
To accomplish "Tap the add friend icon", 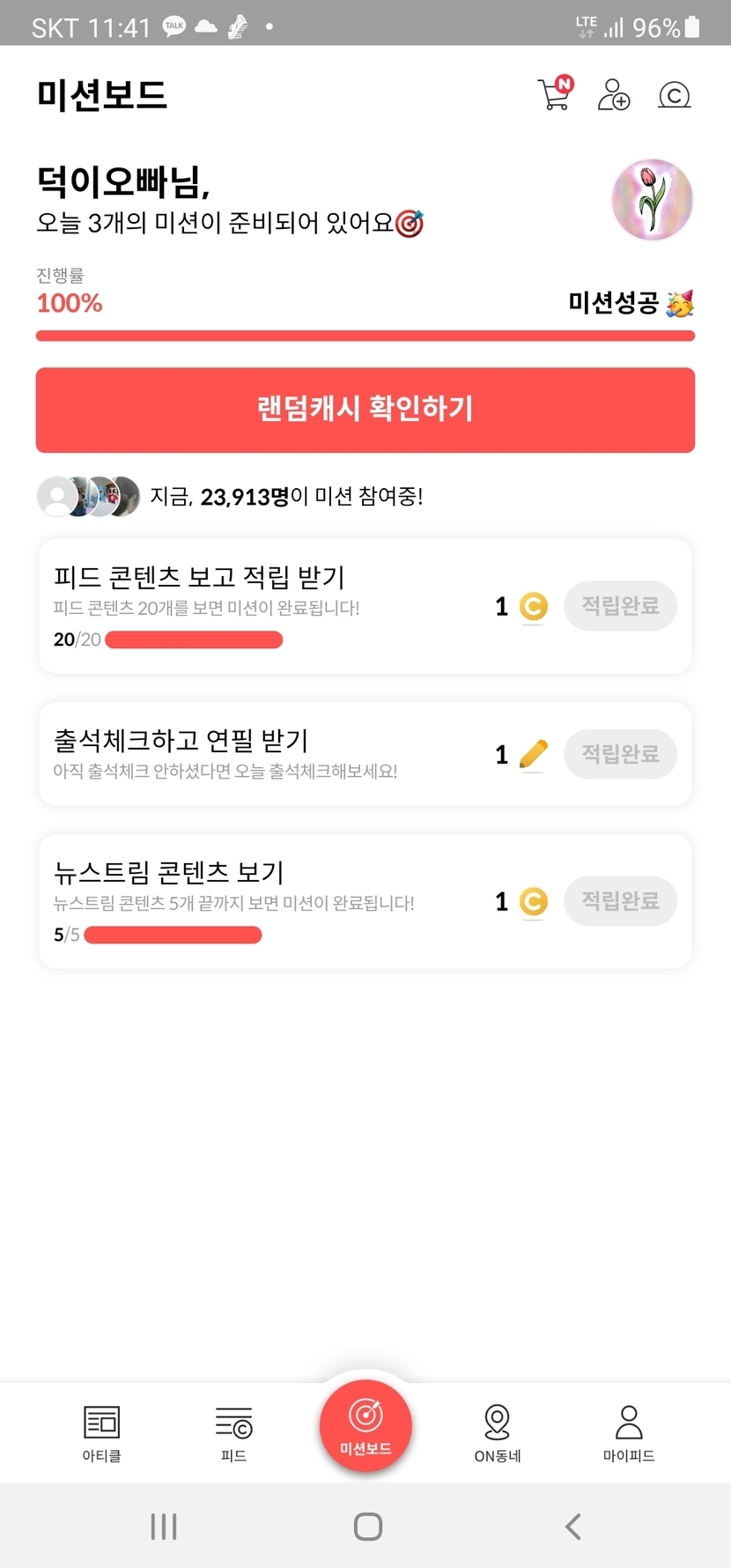I will click(x=614, y=94).
